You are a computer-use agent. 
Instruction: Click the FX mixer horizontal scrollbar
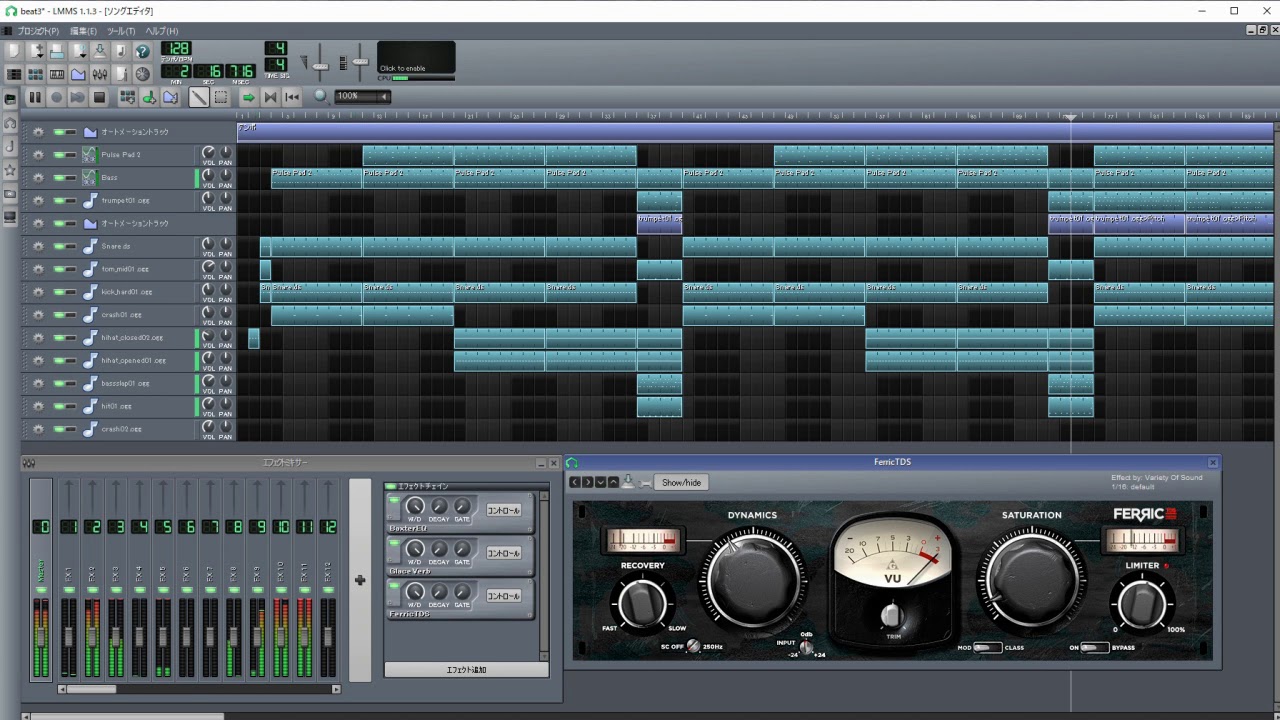199,689
